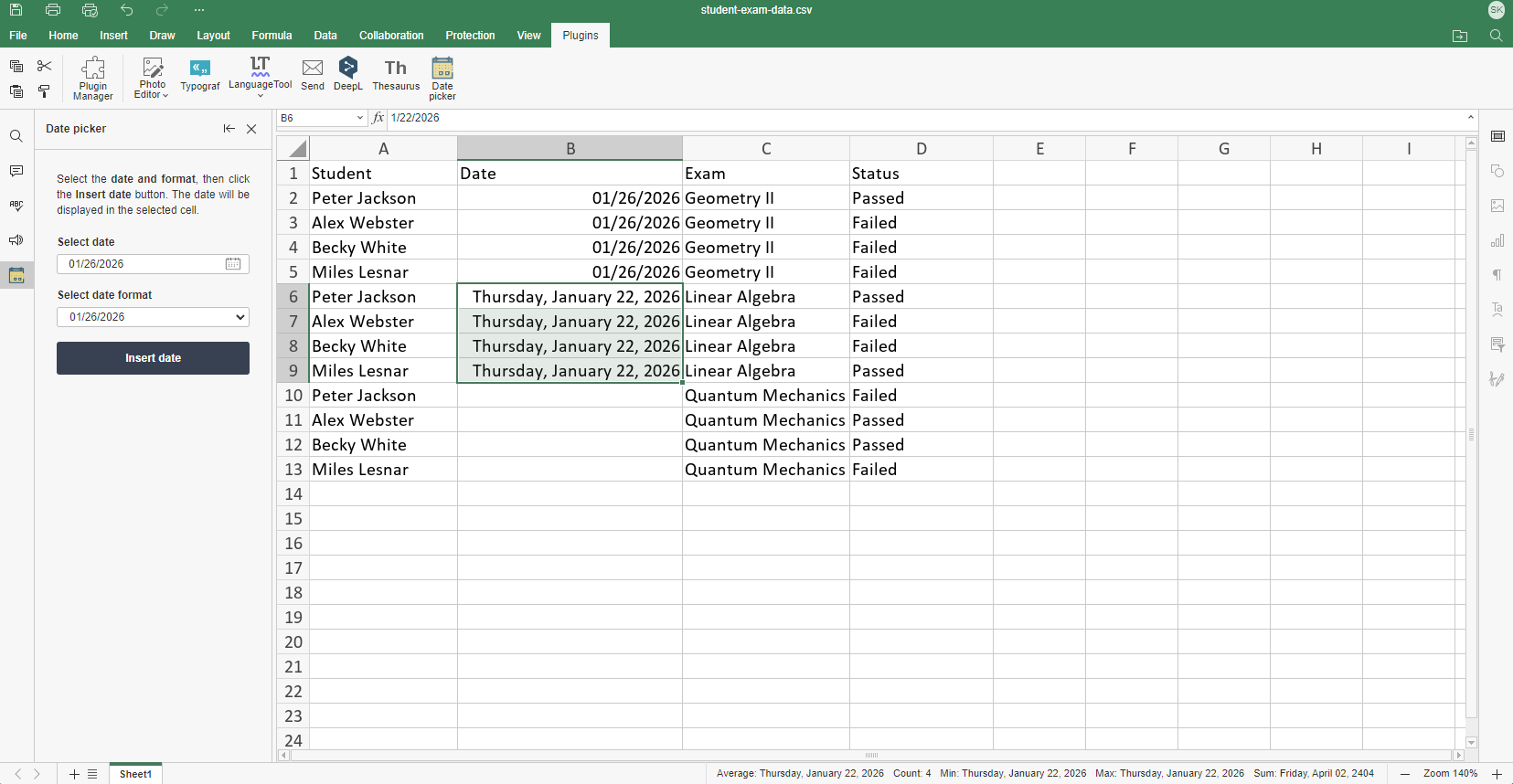Add a new sheet with plus button

click(75, 774)
